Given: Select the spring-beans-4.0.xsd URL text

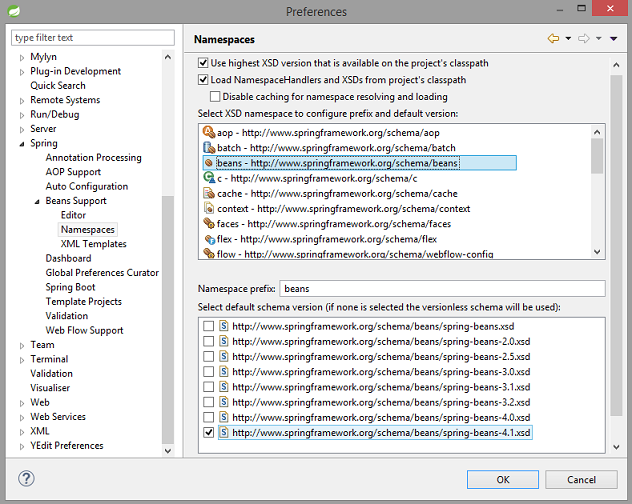Looking at the screenshot, I should 381,417.
